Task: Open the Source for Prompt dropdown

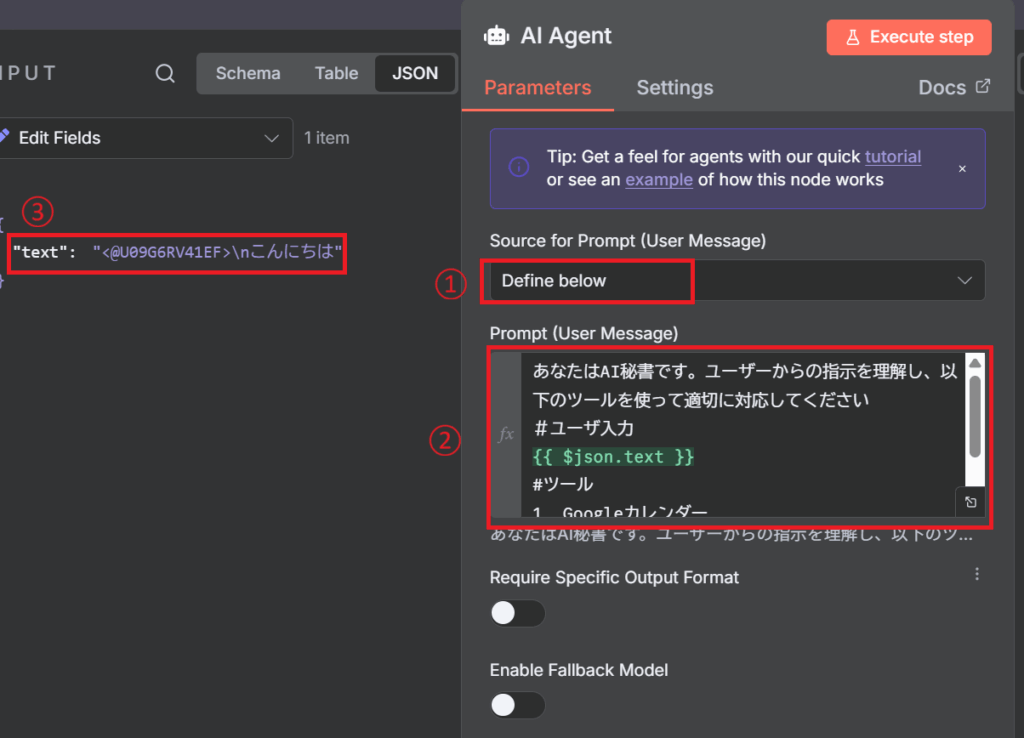Action: point(736,281)
